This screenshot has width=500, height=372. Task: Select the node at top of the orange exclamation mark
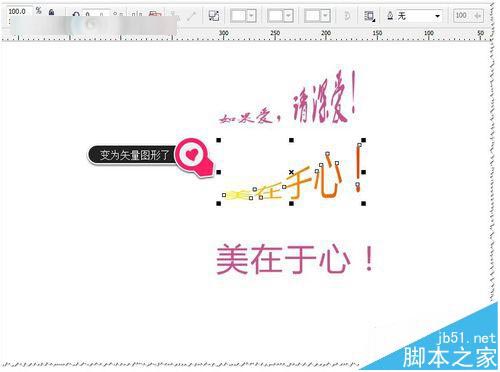(359, 145)
